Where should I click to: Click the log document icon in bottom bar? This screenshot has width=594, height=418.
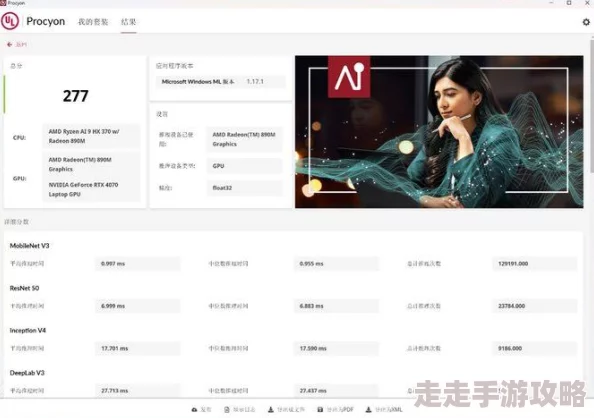227,410
